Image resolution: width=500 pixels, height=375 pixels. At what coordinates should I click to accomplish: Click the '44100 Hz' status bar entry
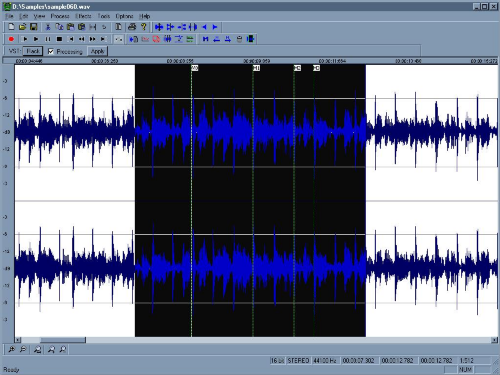tap(325, 361)
